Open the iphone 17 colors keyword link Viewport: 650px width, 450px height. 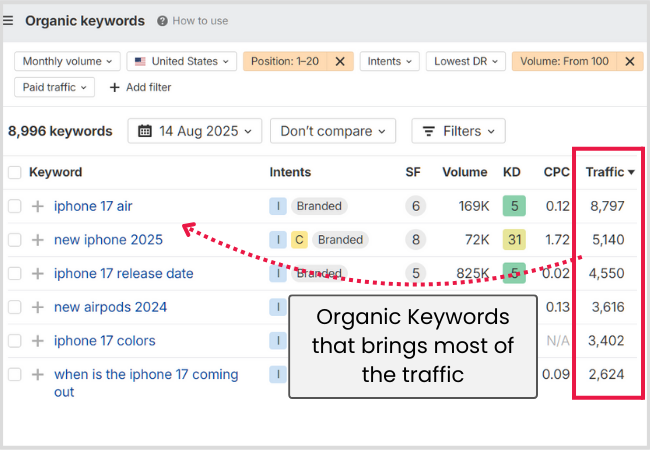pos(104,341)
